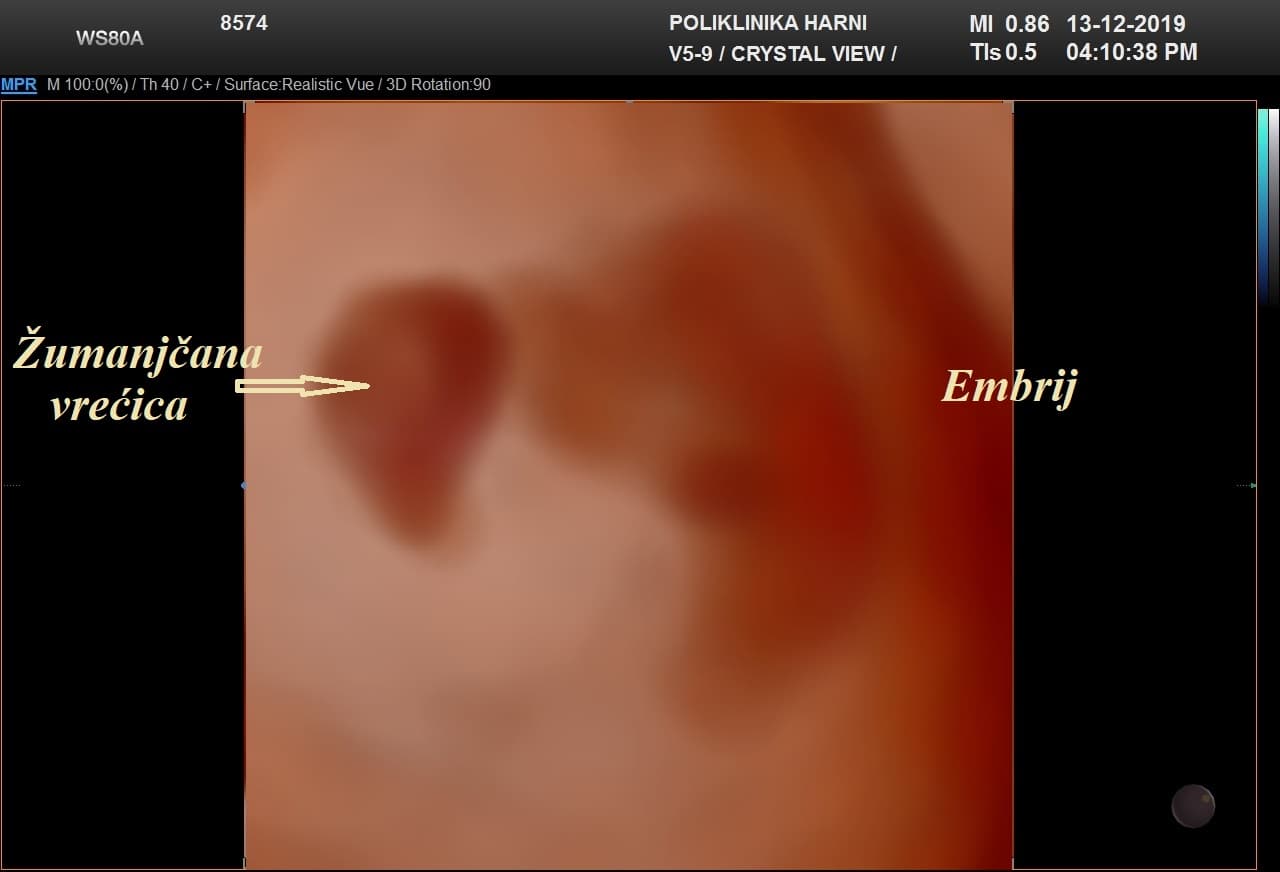The image size is (1280, 872).
Task: Click the 3D Rotation:90 parameter
Action: 437,85
